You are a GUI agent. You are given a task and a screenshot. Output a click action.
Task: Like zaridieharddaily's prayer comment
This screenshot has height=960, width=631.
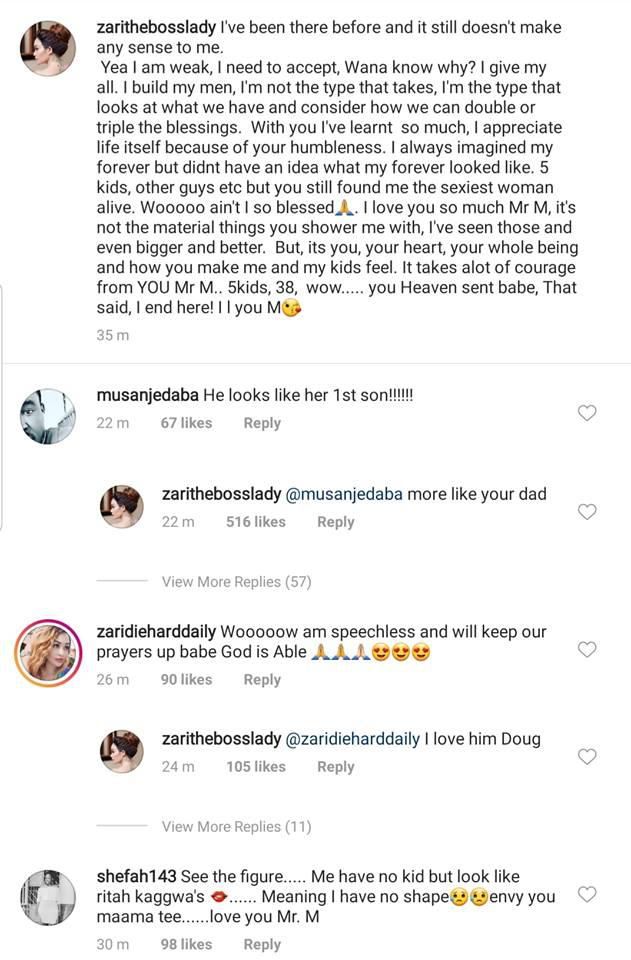pyautogui.click(x=587, y=648)
